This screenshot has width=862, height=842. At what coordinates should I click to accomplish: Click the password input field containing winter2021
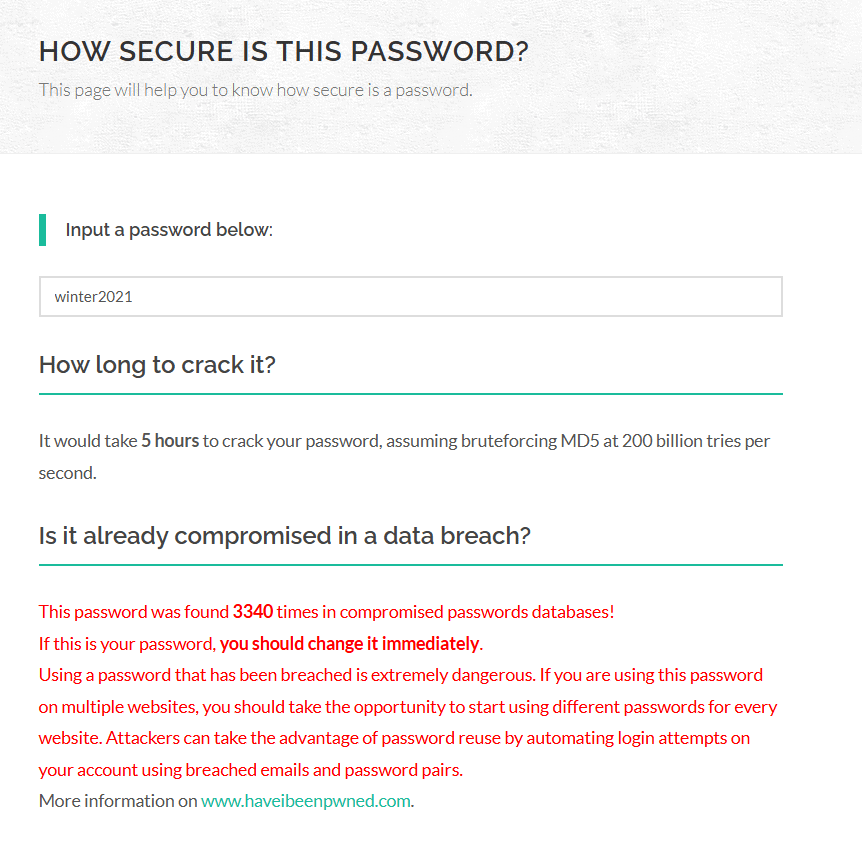(x=411, y=297)
